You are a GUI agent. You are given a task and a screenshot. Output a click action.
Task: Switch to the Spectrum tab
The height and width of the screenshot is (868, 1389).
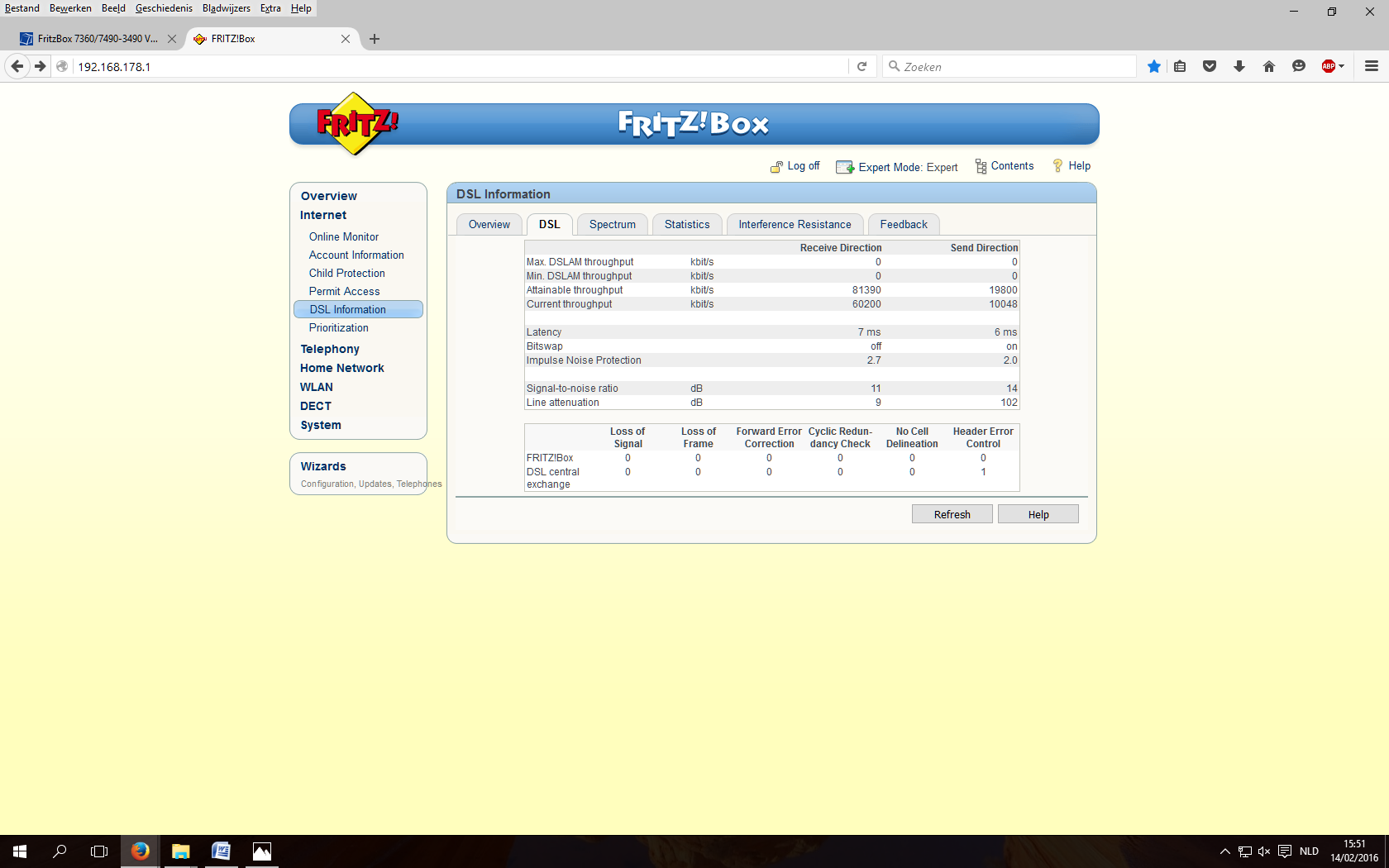[x=612, y=225]
